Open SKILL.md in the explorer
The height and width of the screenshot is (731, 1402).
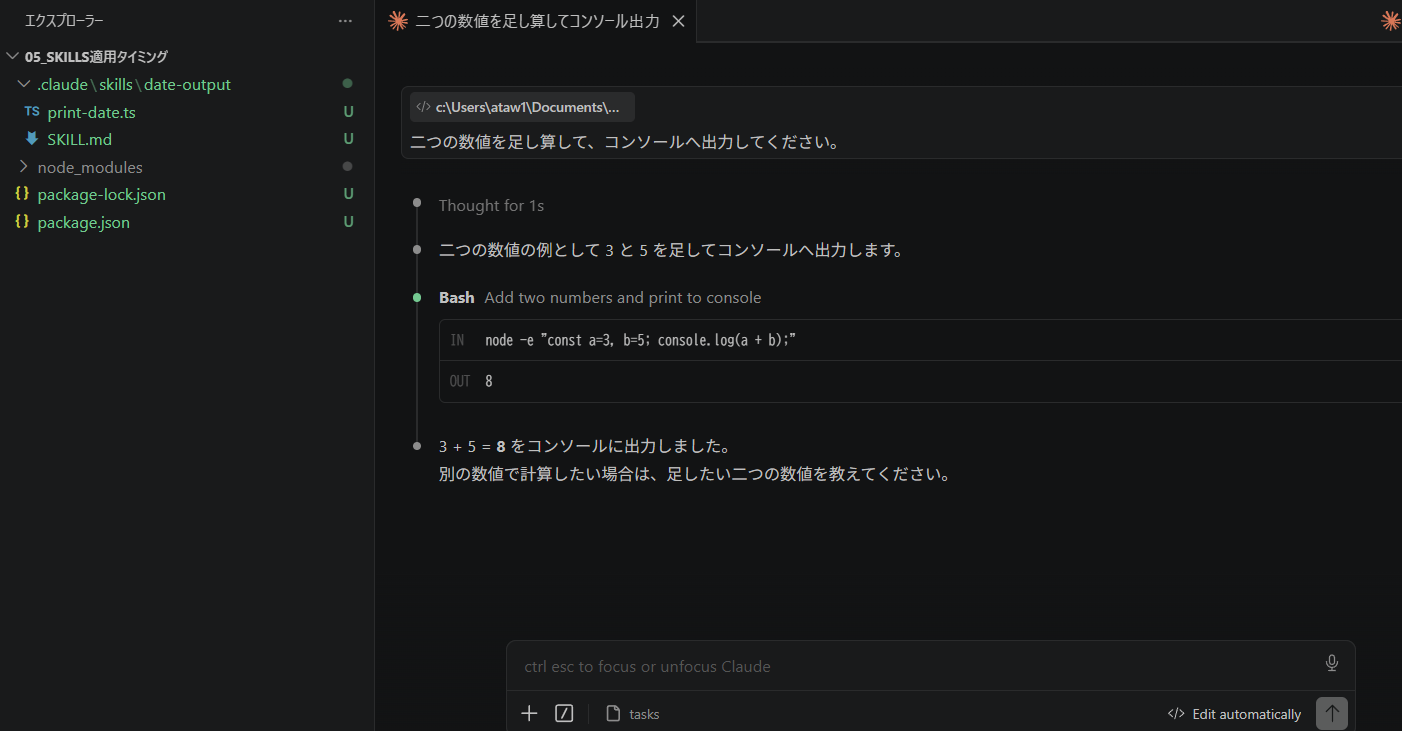pyautogui.click(x=79, y=140)
